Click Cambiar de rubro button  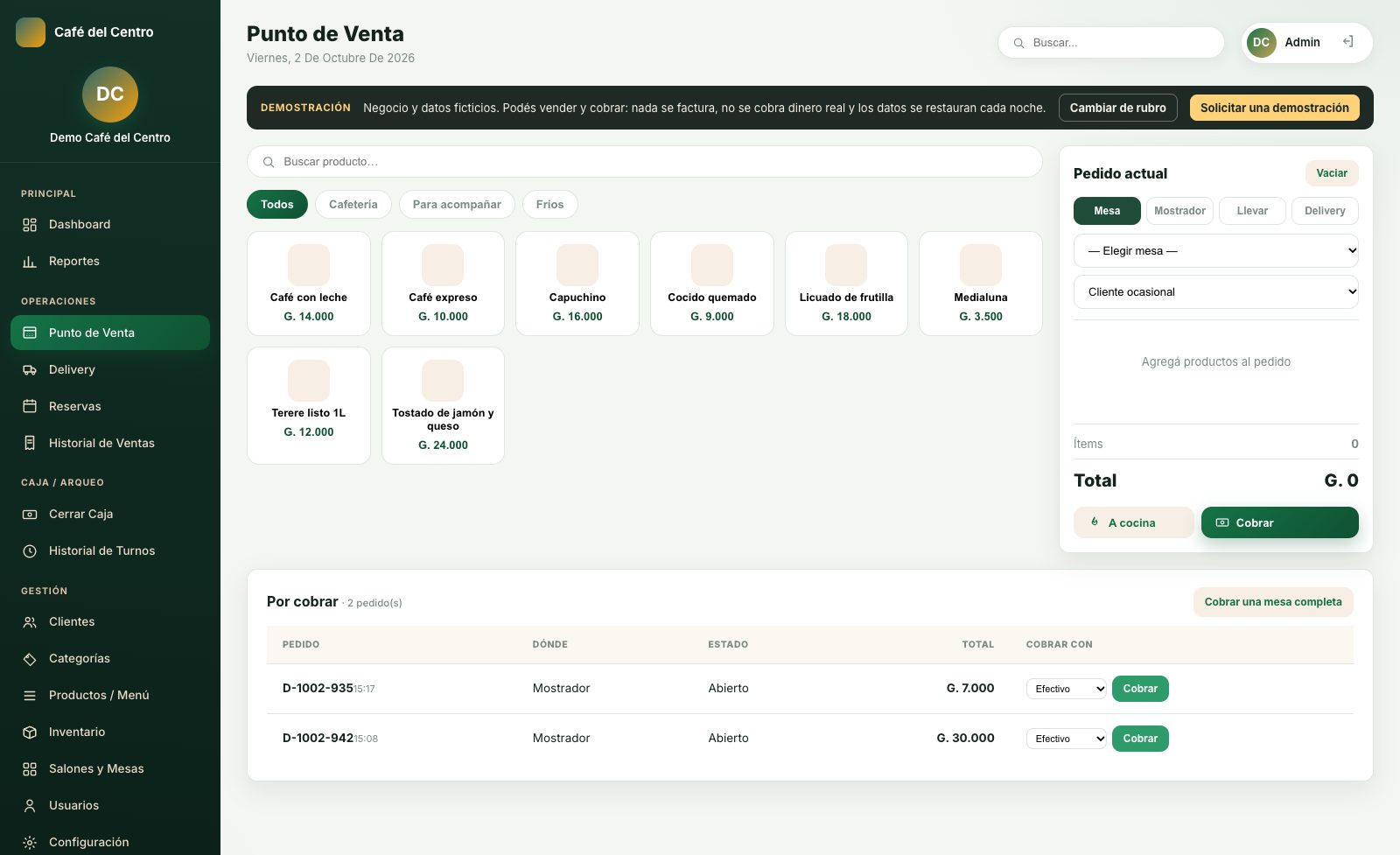pos(1118,108)
